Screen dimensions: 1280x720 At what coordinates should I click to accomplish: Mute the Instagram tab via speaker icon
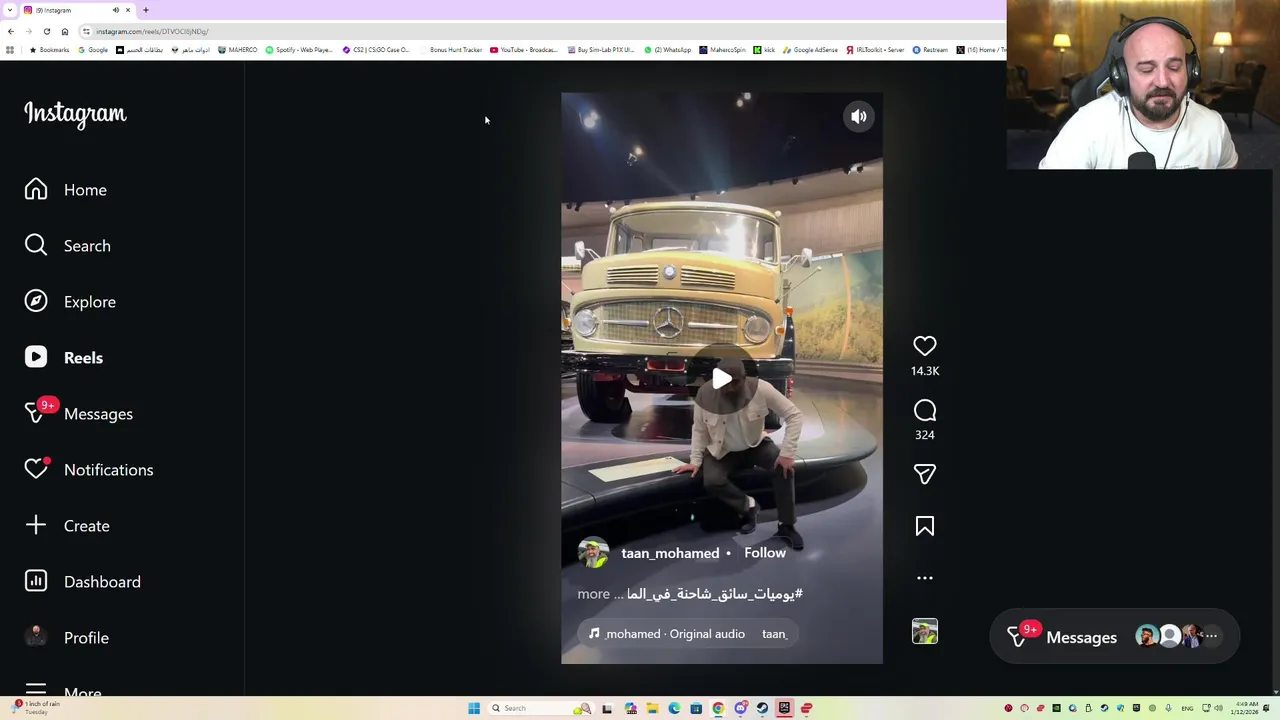tap(116, 10)
